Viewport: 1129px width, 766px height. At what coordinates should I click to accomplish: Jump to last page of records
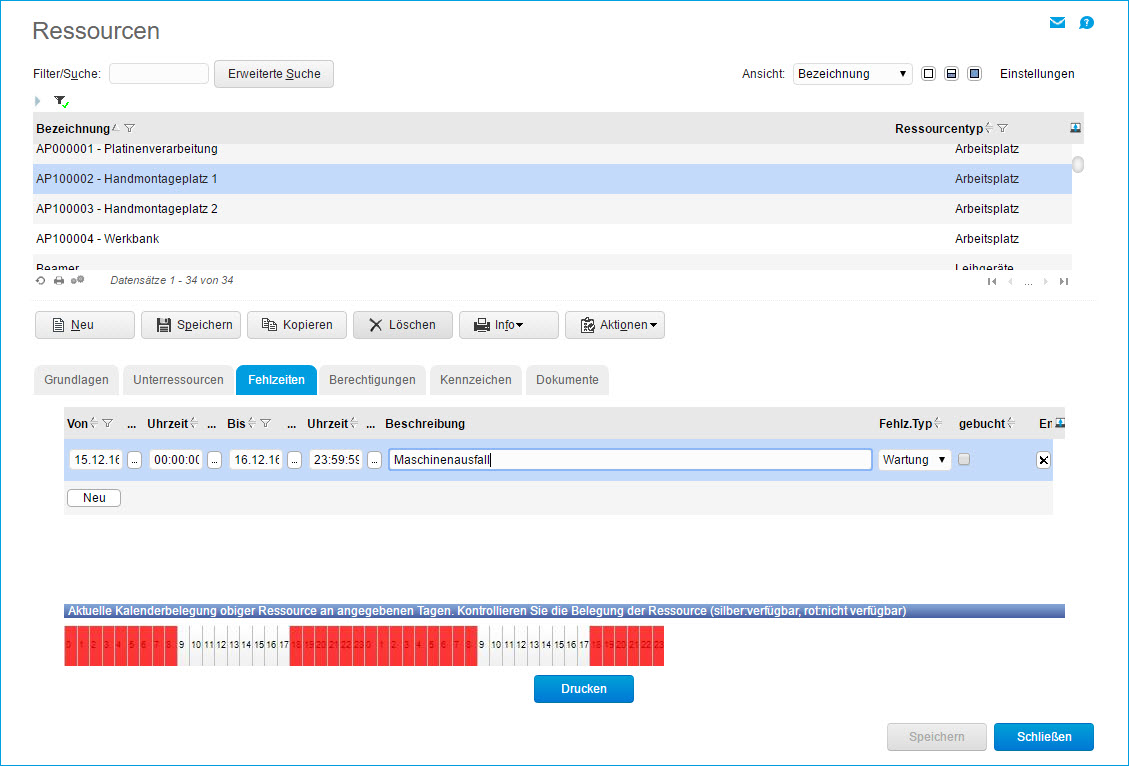1064,282
